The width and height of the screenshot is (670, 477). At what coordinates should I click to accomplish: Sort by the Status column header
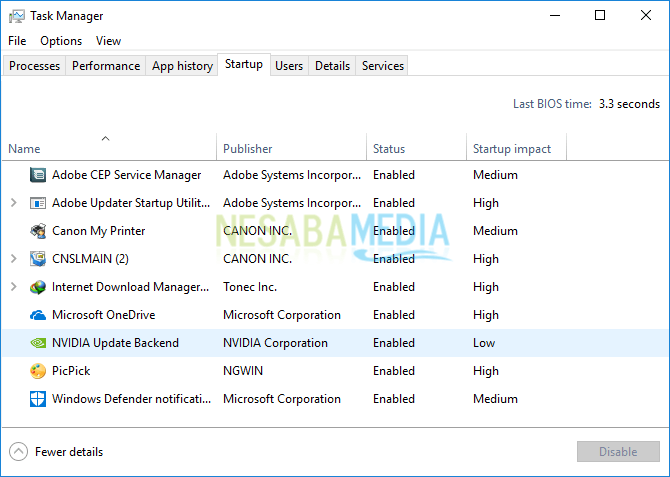[x=416, y=147]
